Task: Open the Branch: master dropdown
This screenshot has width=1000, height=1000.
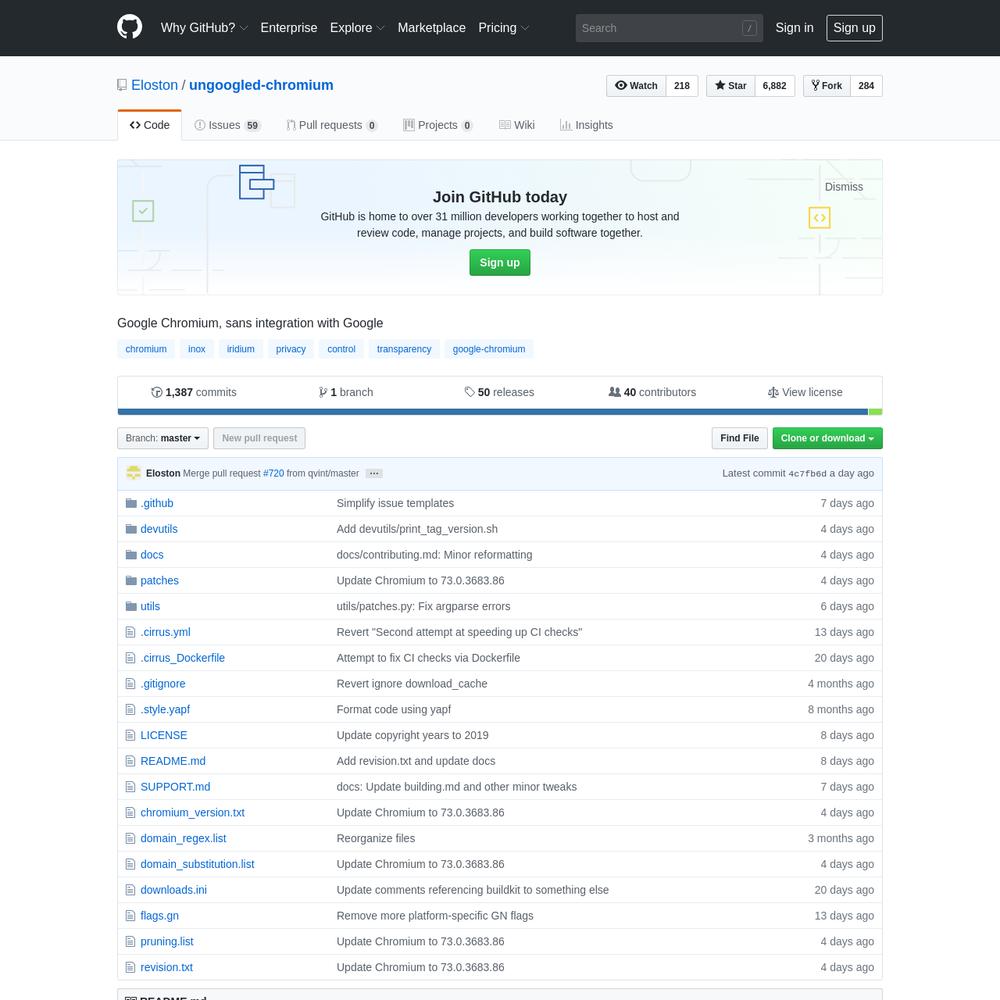Action: tap(163, 438)
